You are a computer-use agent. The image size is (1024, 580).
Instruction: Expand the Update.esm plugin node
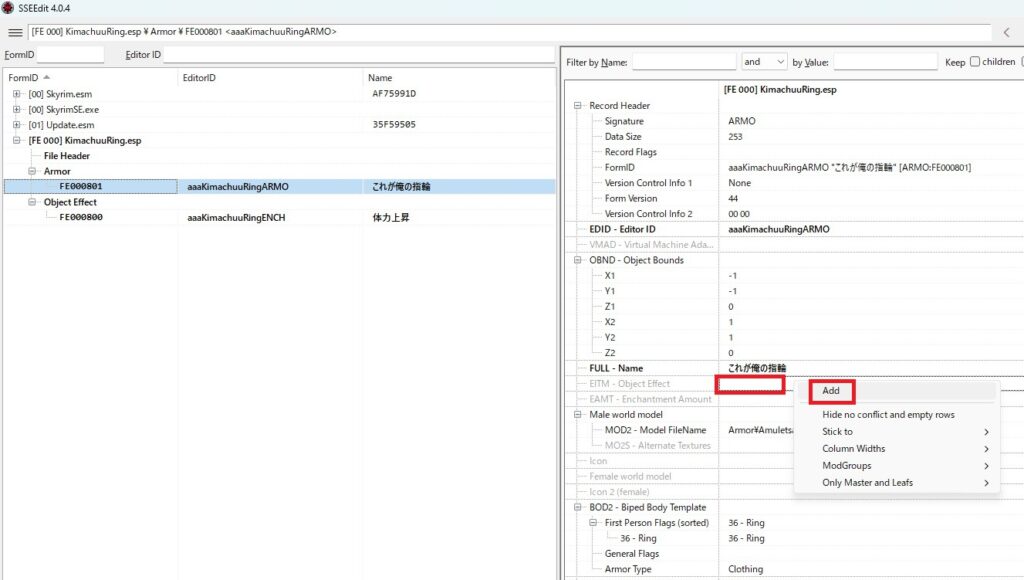(x=17, y=125)
